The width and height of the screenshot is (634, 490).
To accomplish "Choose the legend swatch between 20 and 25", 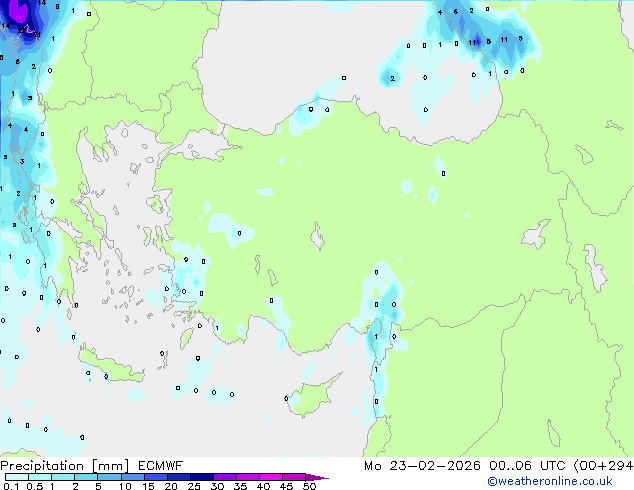I will coord(179,477).
